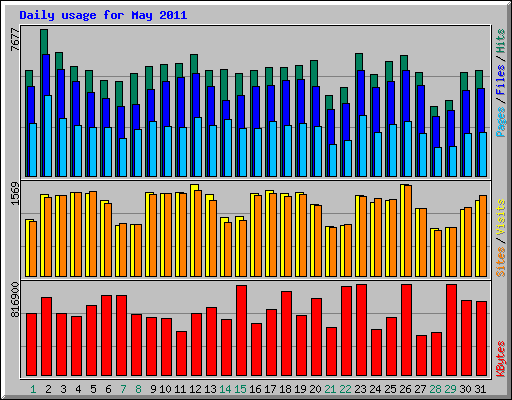Click day label 31 on x-axis

pos(480,389)
